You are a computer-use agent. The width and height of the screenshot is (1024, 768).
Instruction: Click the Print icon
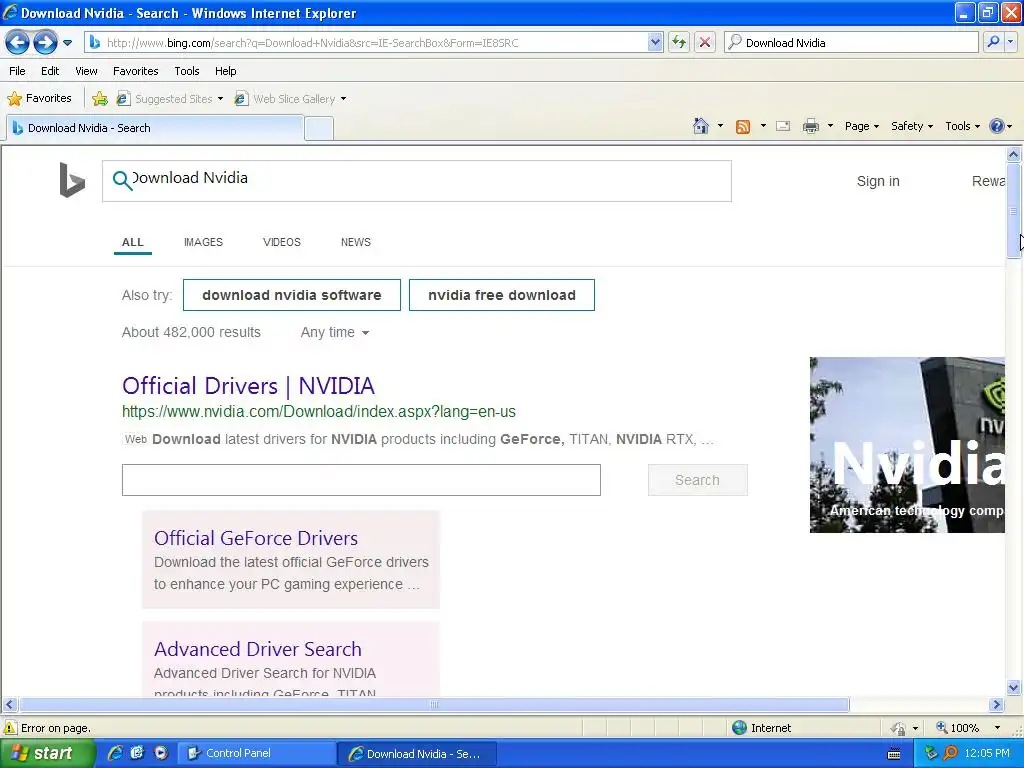click(x=810, y=126)
